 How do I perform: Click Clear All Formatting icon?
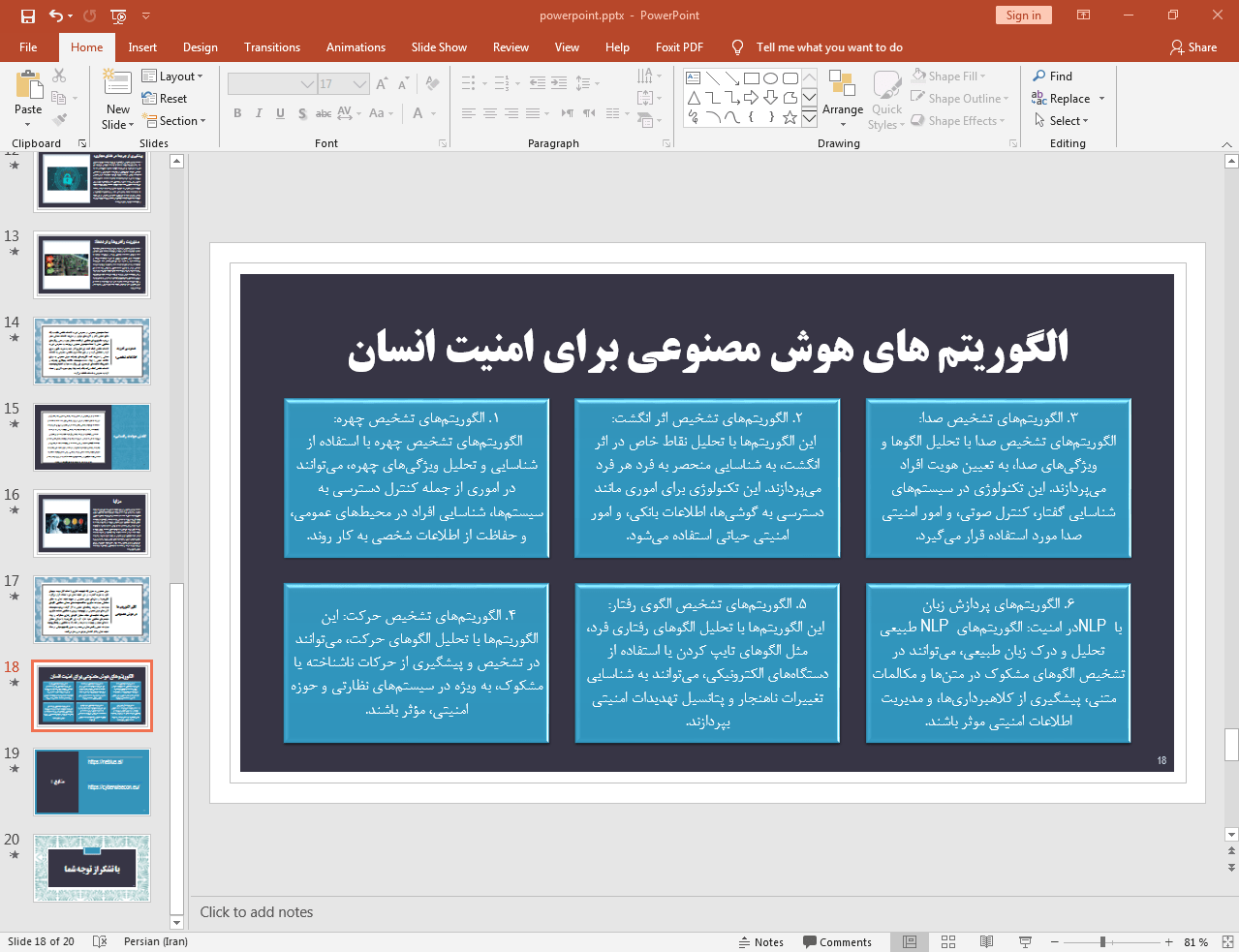[432, 84]
